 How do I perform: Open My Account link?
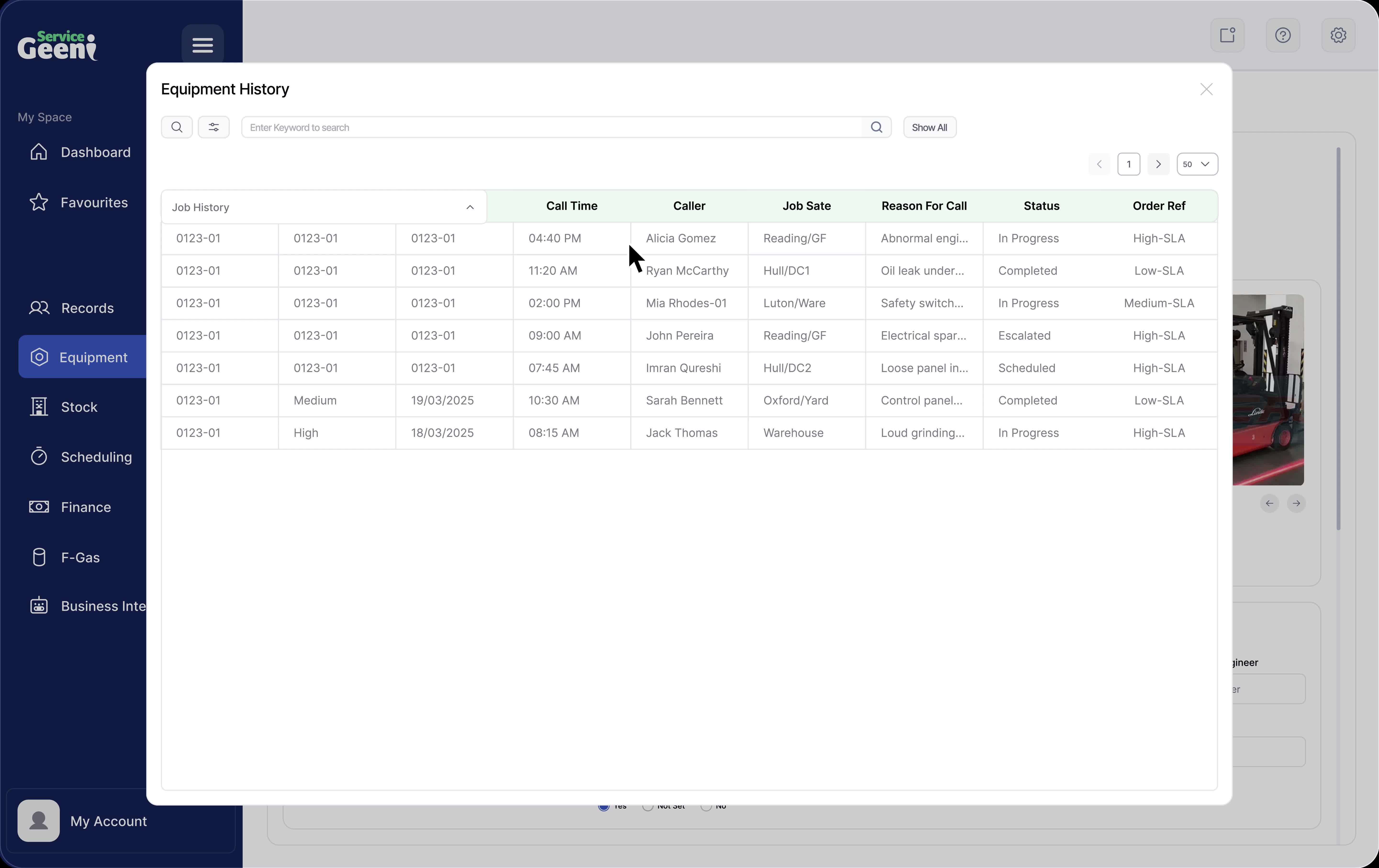click(109, 821)
